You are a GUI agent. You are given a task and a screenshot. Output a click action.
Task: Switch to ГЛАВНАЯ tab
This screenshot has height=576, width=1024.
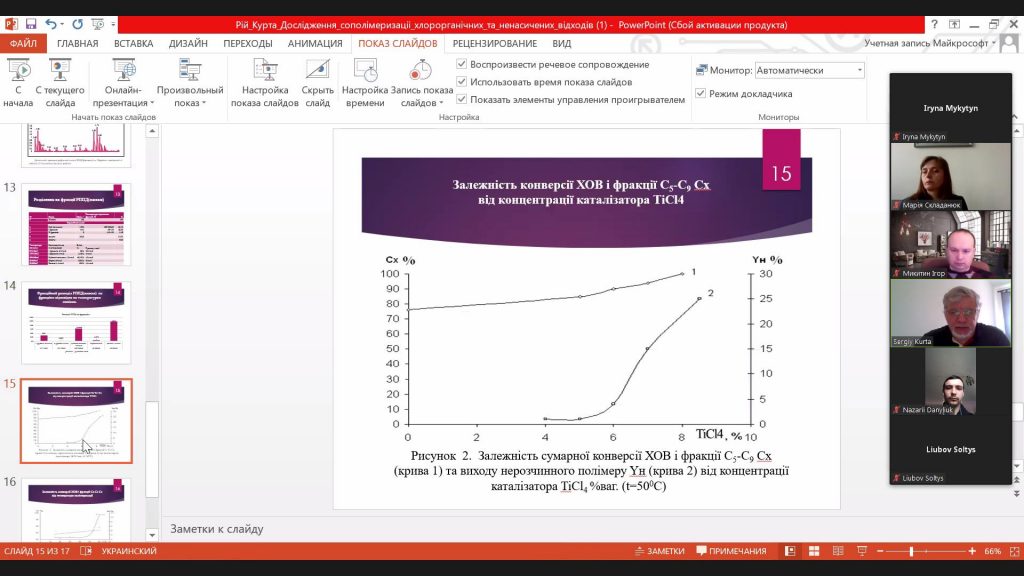click(x=77, y=44)
